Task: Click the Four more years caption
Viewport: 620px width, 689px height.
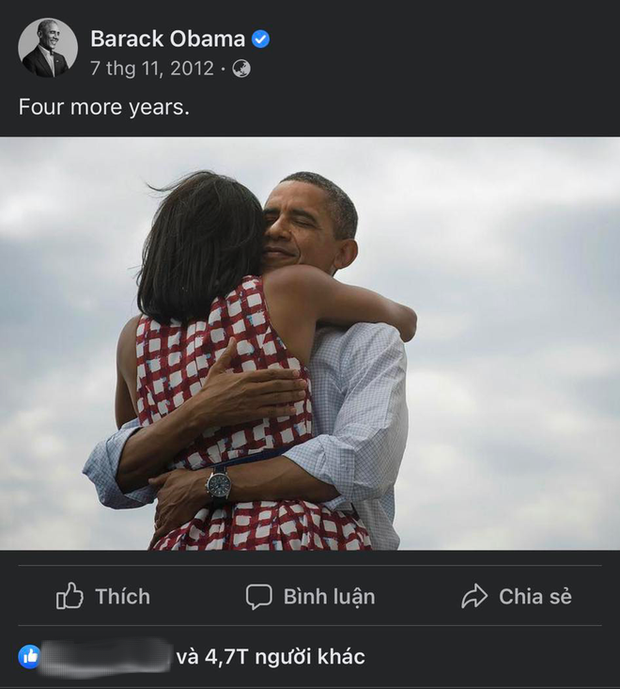Action: [103, 107]
